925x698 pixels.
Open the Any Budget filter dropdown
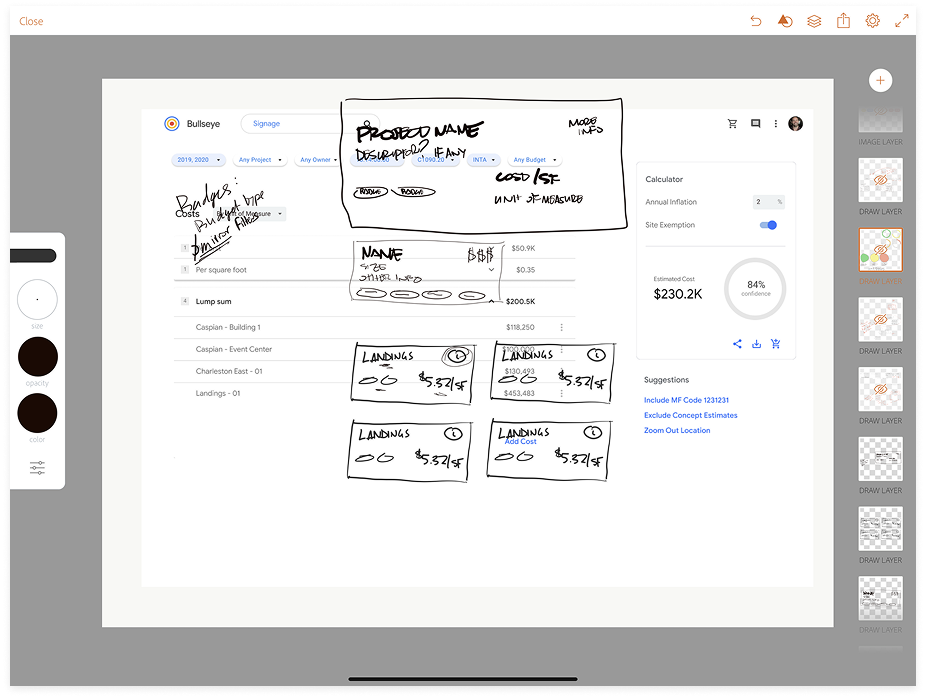534,160
